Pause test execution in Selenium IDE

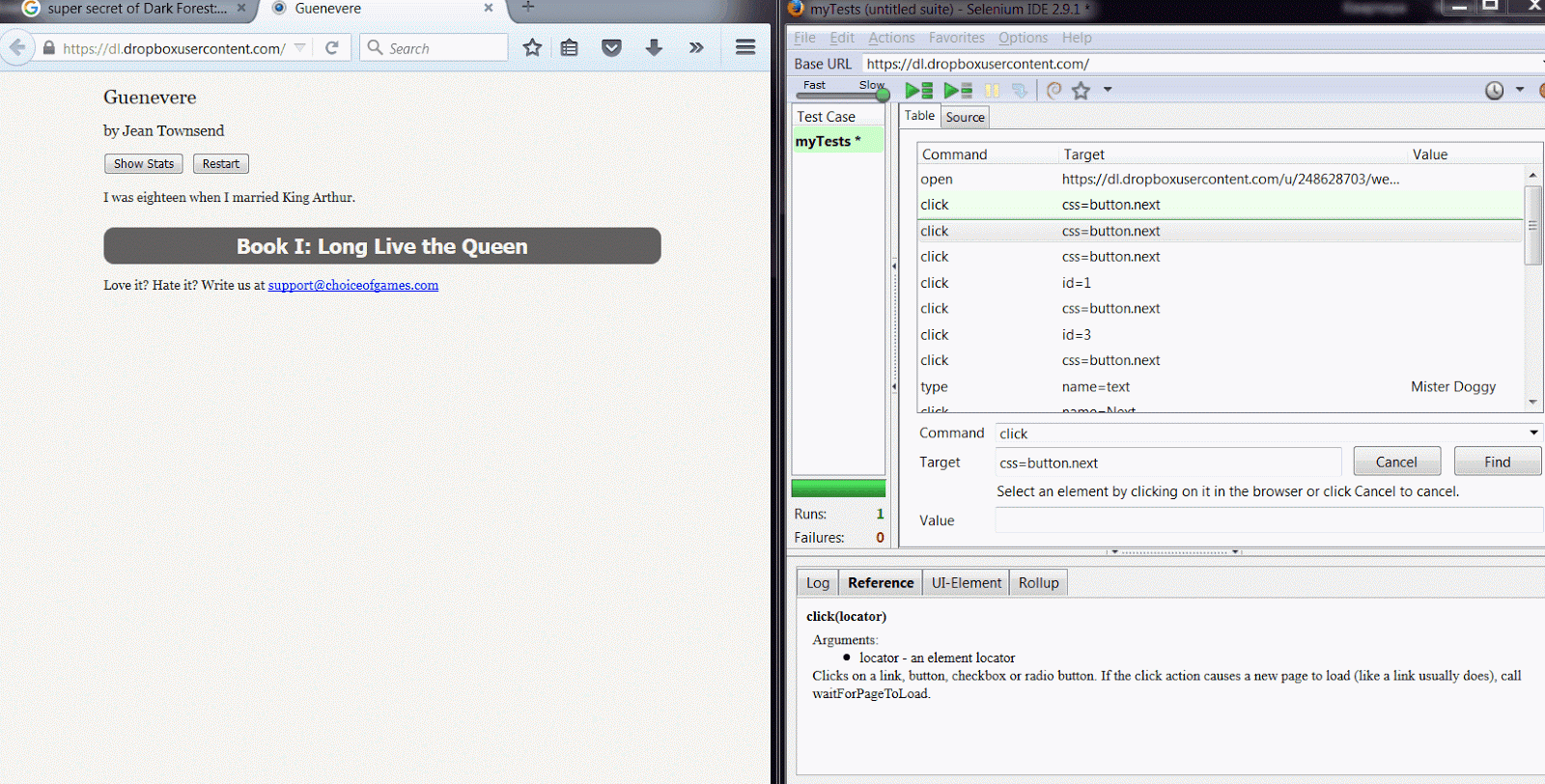point(992,90)
